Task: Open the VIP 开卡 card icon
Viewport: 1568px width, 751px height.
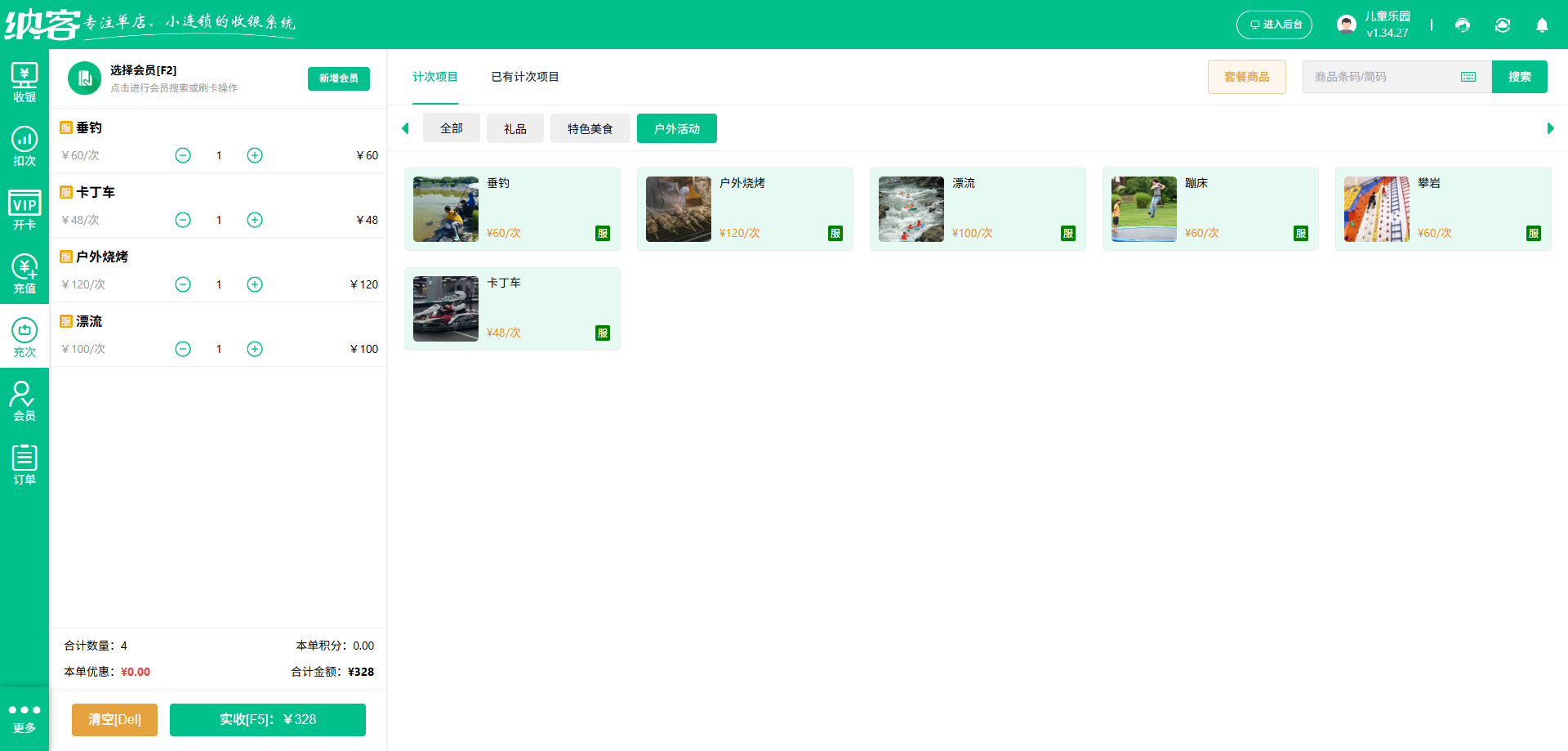Action: tap(24, 210)
